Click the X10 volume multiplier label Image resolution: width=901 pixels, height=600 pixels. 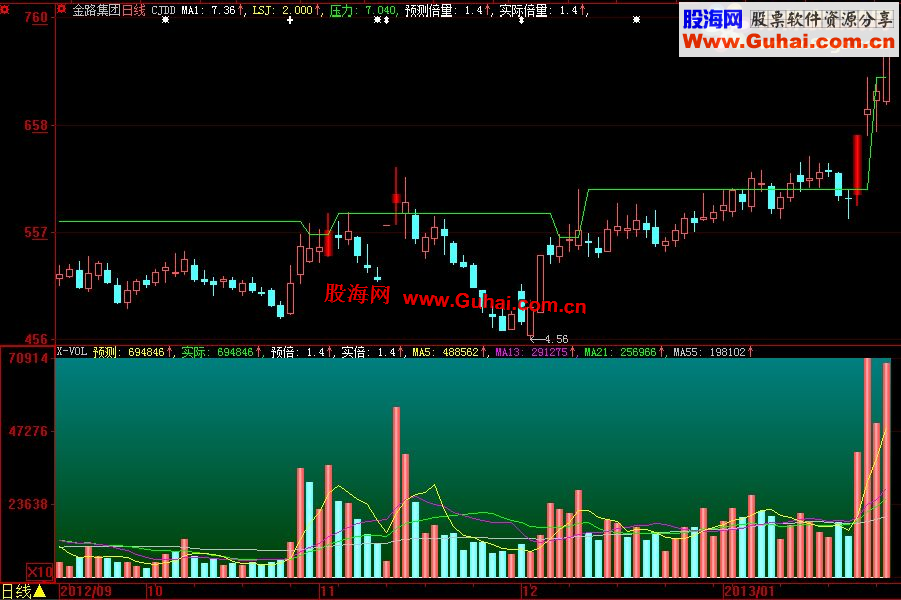coord(40,572)
